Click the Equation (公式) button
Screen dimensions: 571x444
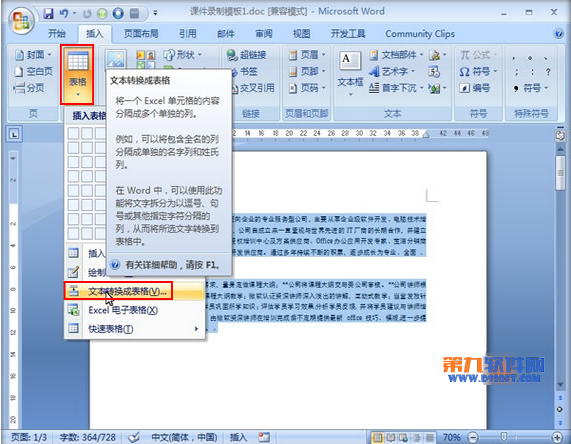479,55
